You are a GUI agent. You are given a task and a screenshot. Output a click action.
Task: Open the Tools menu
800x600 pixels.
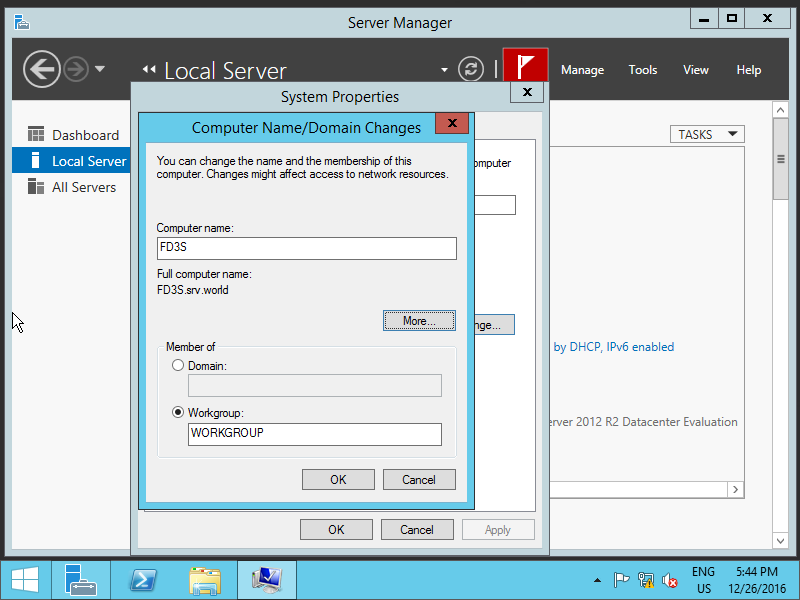642,70
